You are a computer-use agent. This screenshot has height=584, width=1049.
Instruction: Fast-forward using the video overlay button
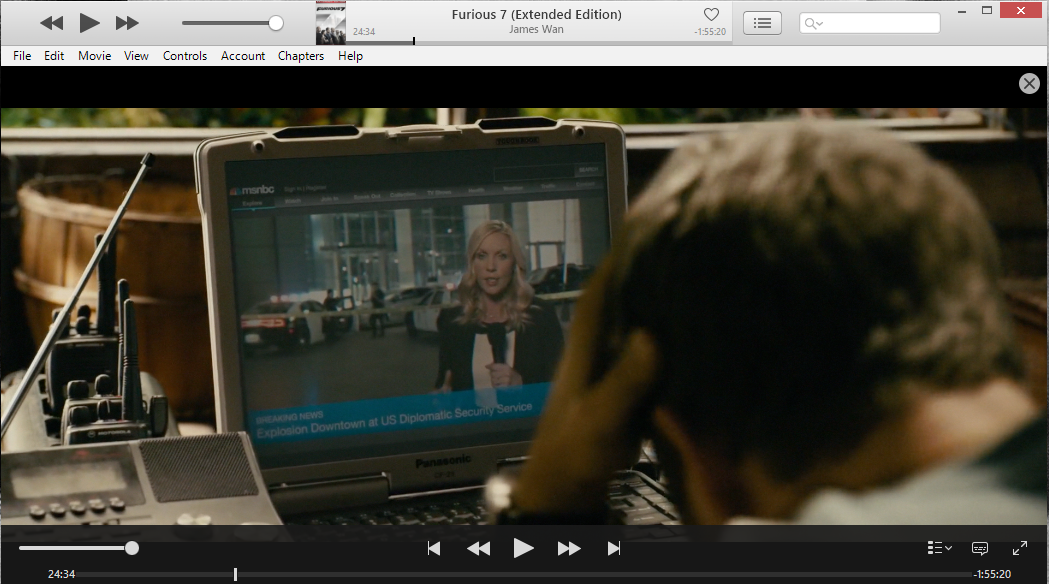[569, 549]
